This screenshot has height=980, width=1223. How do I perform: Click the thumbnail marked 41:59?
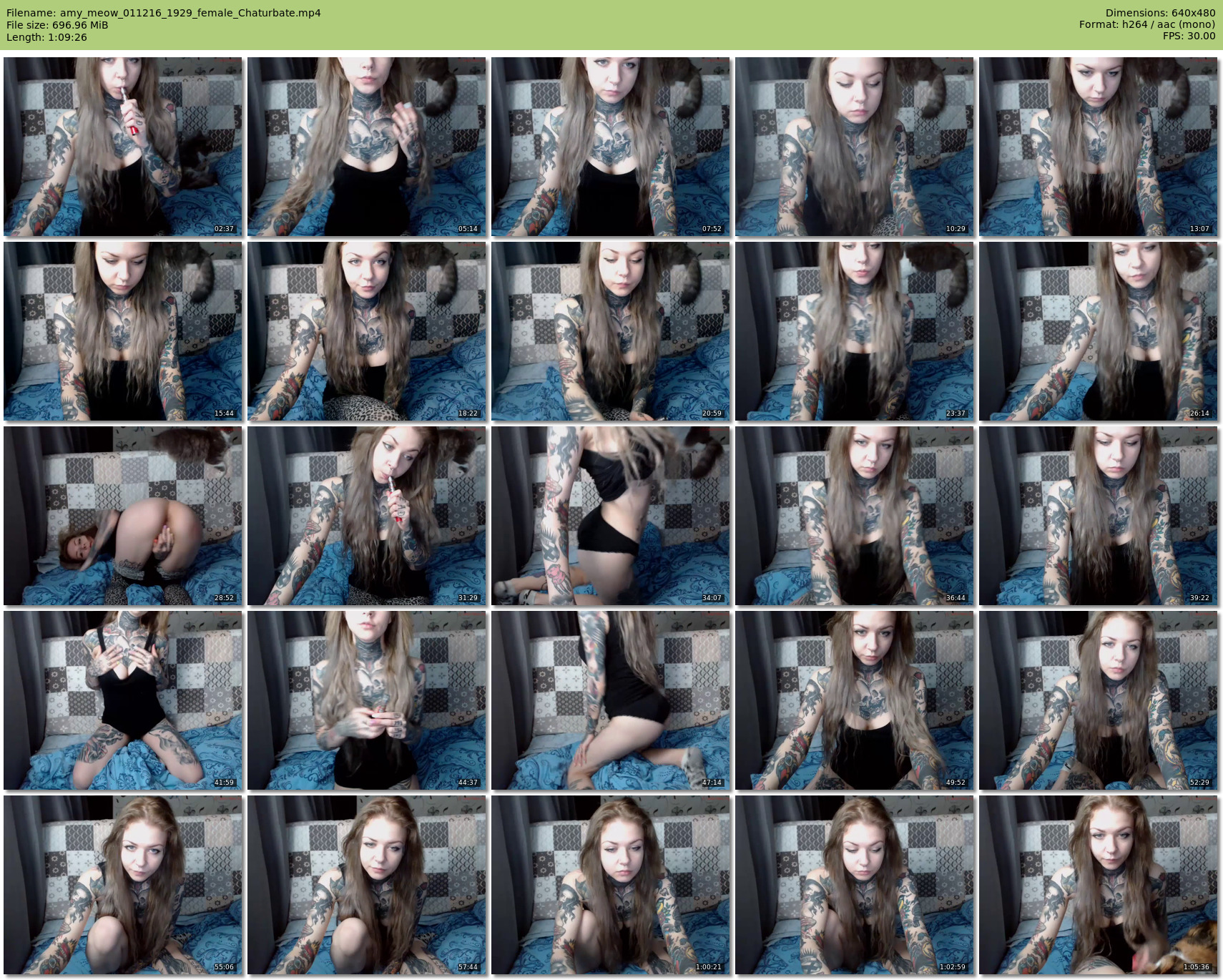tap(123, 700)
